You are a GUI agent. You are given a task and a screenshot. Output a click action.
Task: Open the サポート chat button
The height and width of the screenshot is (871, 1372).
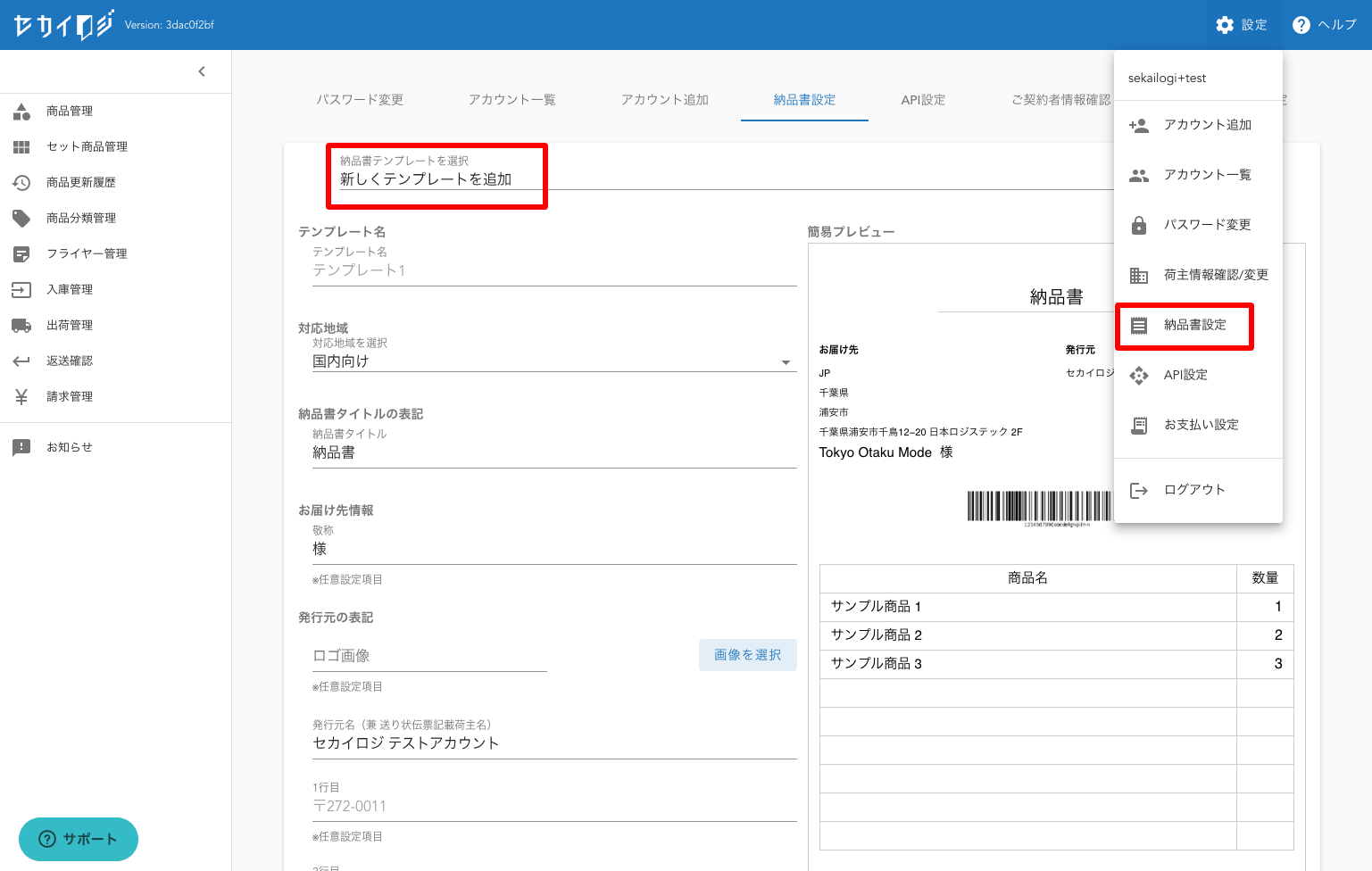[x=79, y=839]
